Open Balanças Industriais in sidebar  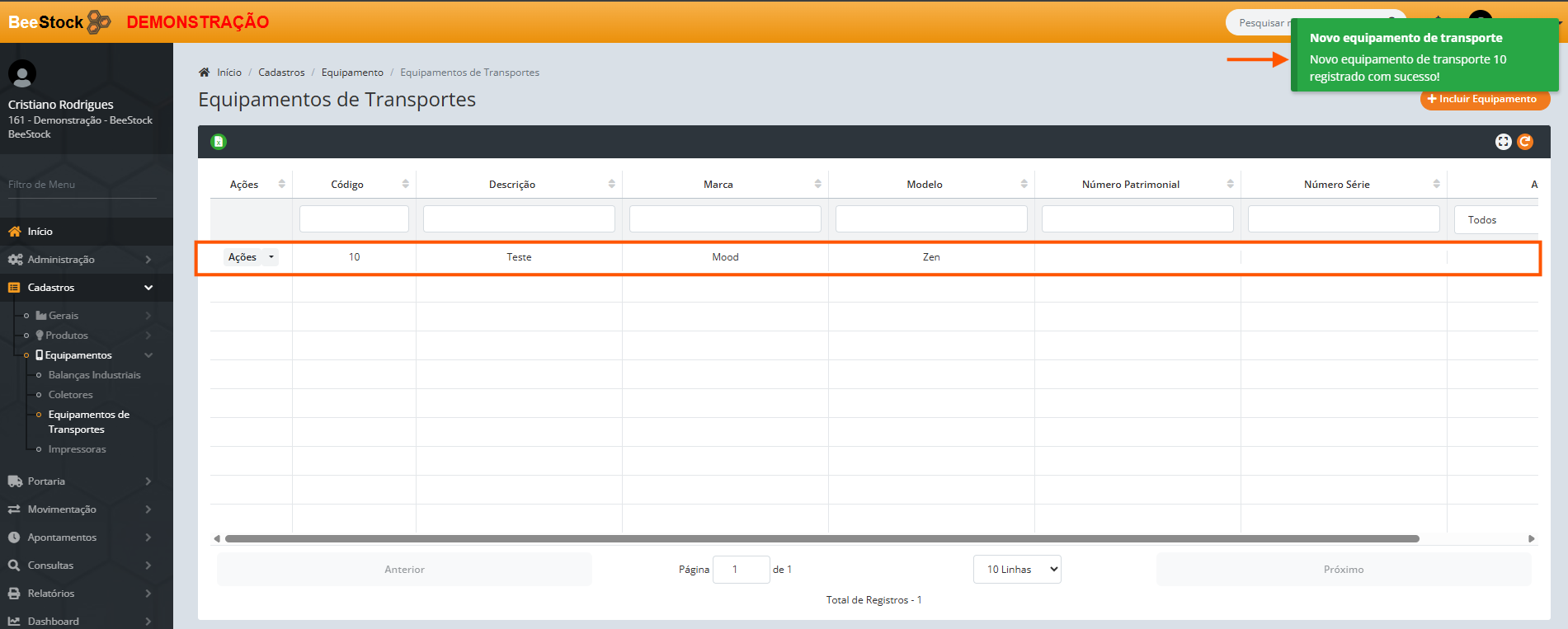(94, 375)
